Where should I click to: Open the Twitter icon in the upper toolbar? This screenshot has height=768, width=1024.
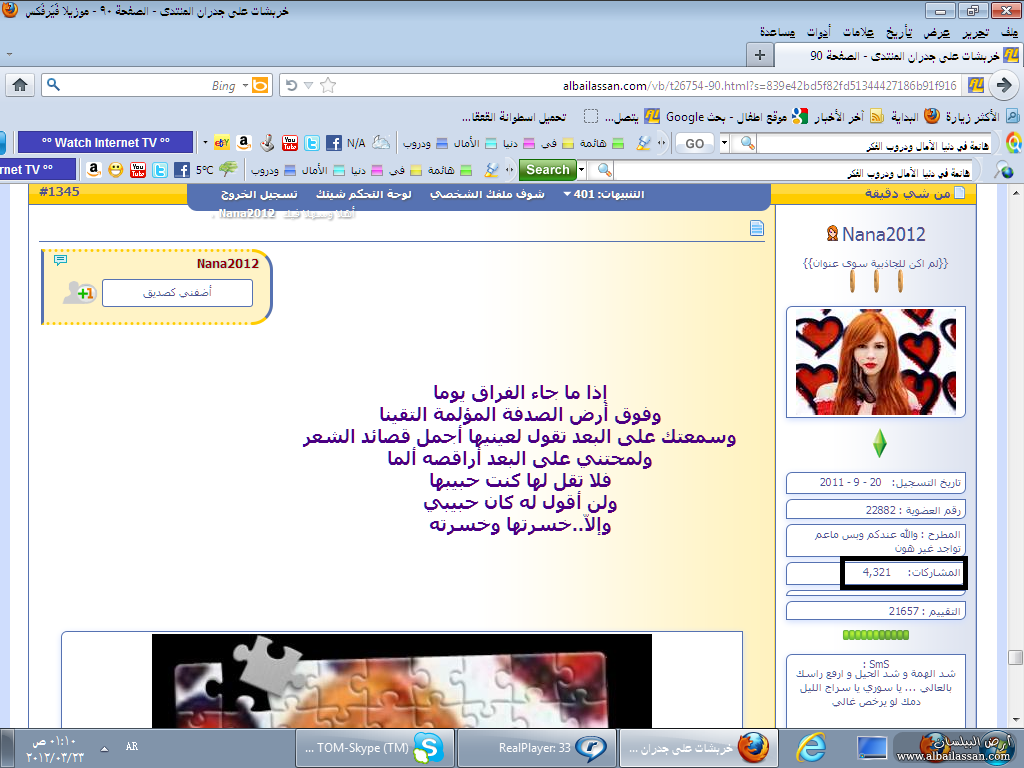[312, 143]
